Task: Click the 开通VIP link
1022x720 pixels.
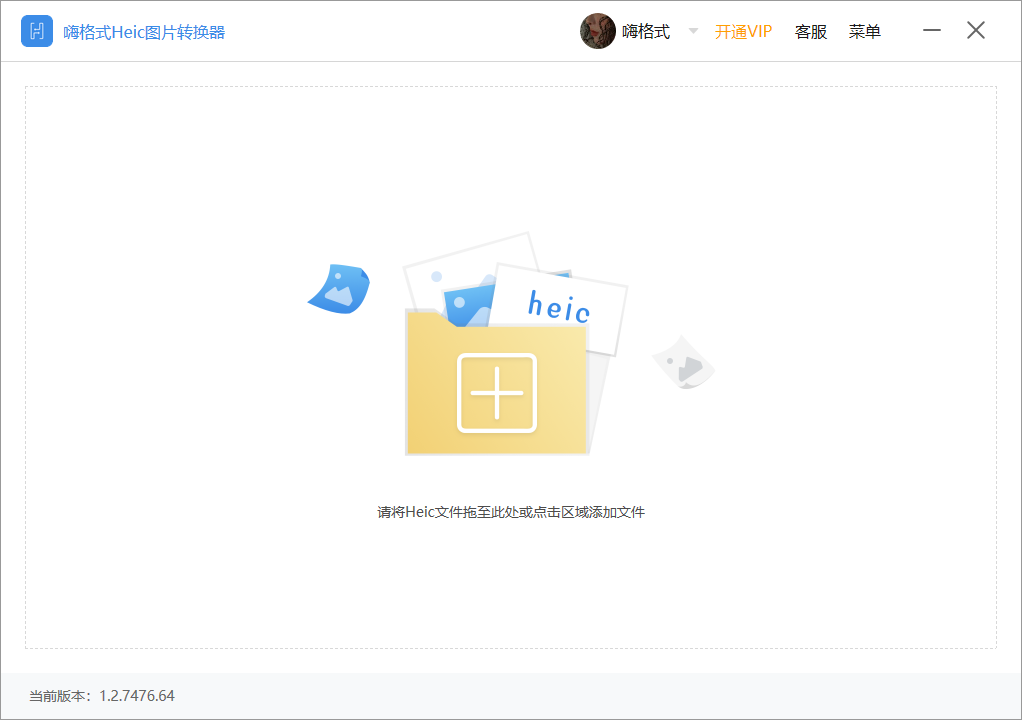Action: click(x=743, y=31)
